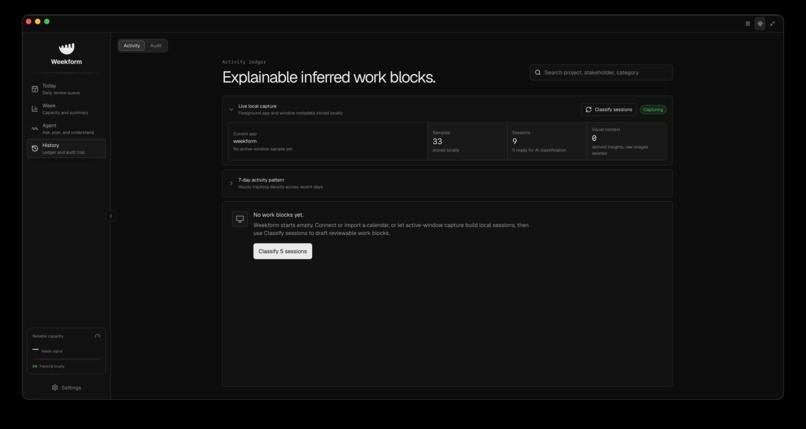The image size is (806, 429).
Task: Click the monitor icon beside No work blocks yet
Action: 240,219
